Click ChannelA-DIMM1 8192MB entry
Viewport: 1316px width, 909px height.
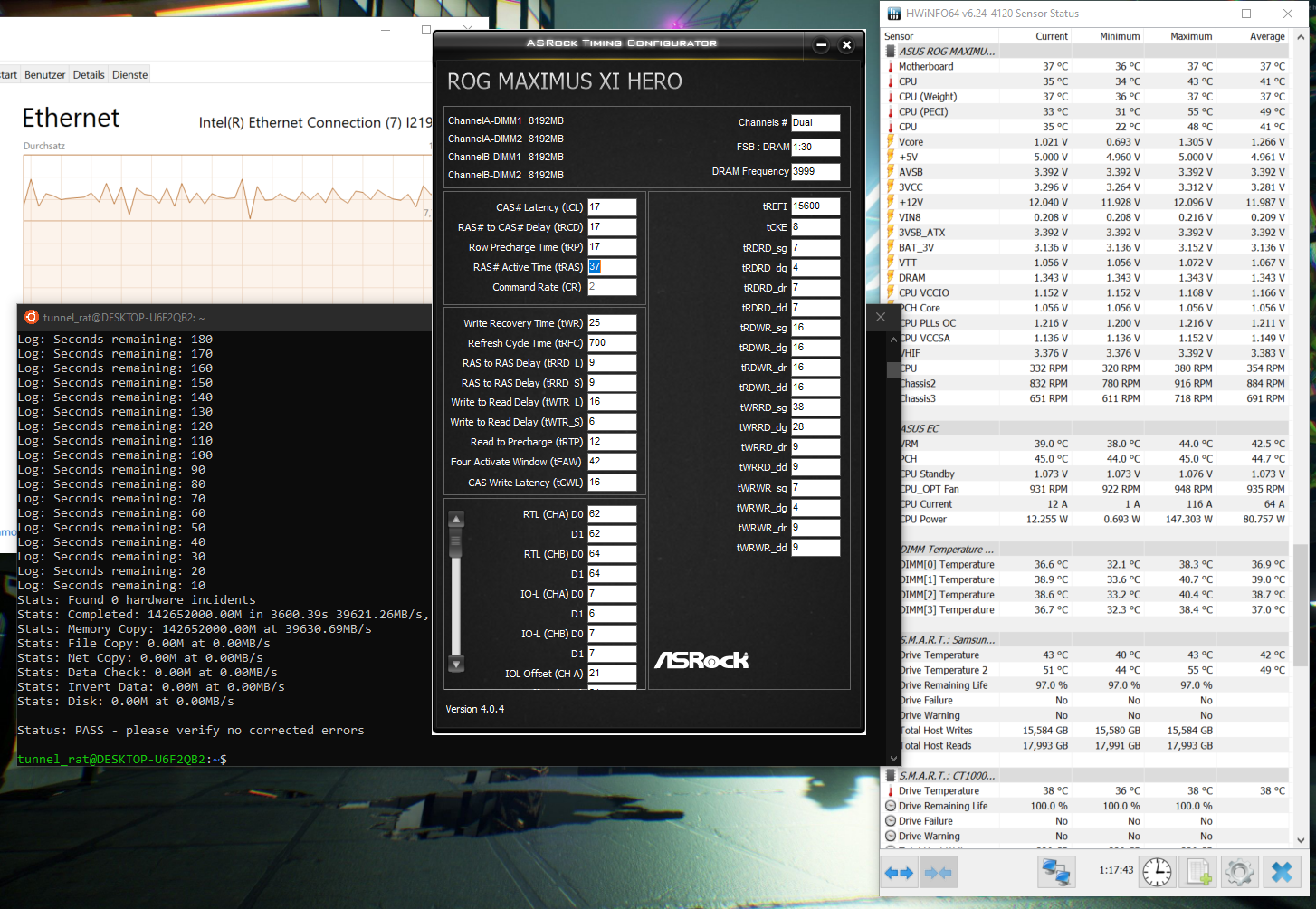pos(506,120)
